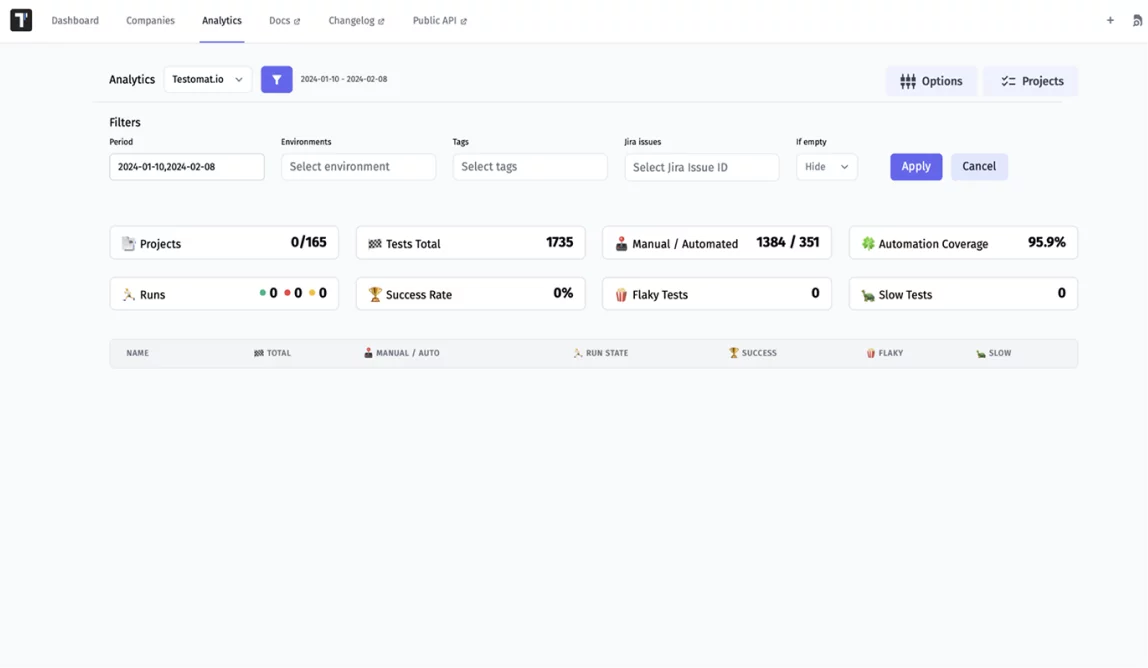
Task: Open the Changelog external link
Action: [356, 21]
